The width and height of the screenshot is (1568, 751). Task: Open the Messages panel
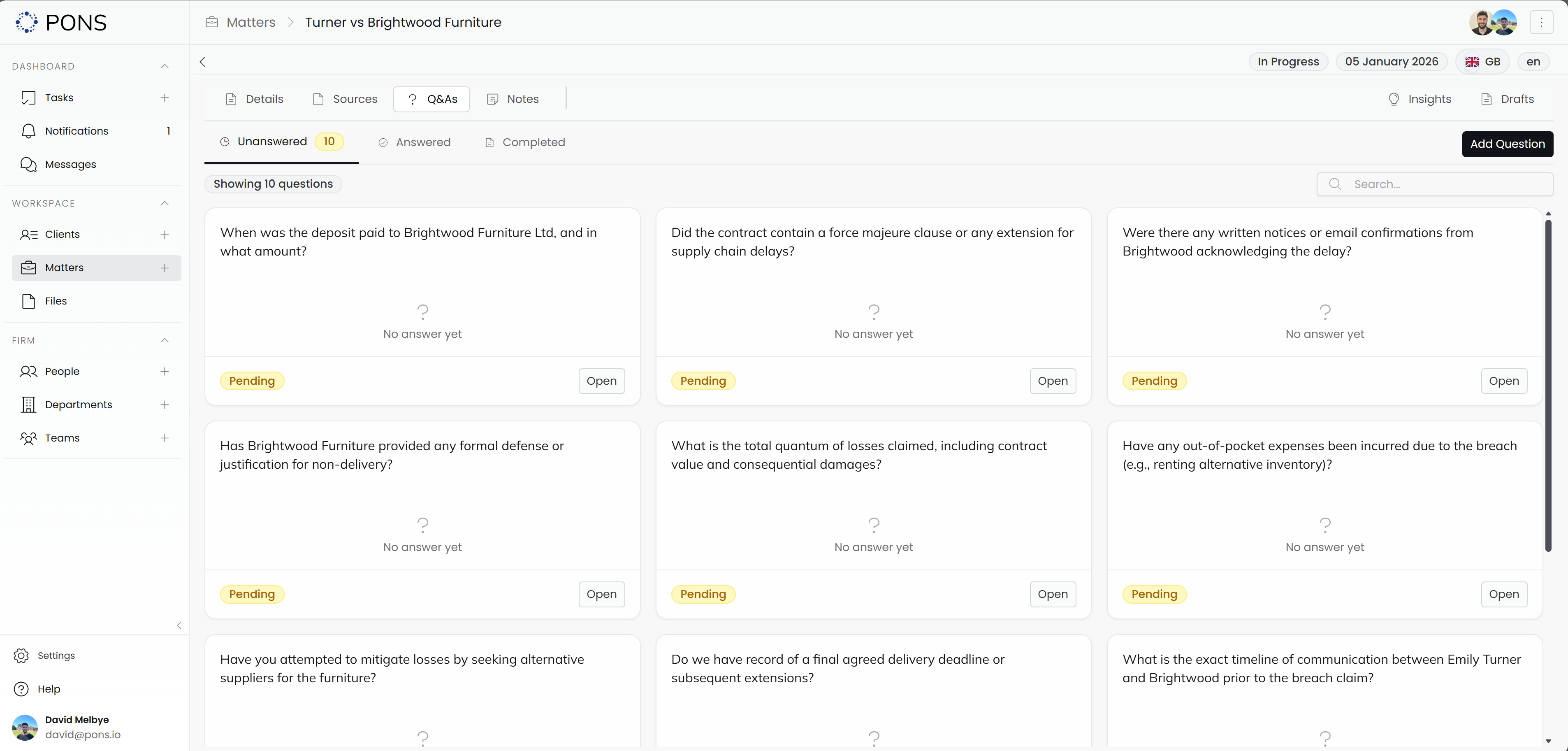[x=71, y=164]
